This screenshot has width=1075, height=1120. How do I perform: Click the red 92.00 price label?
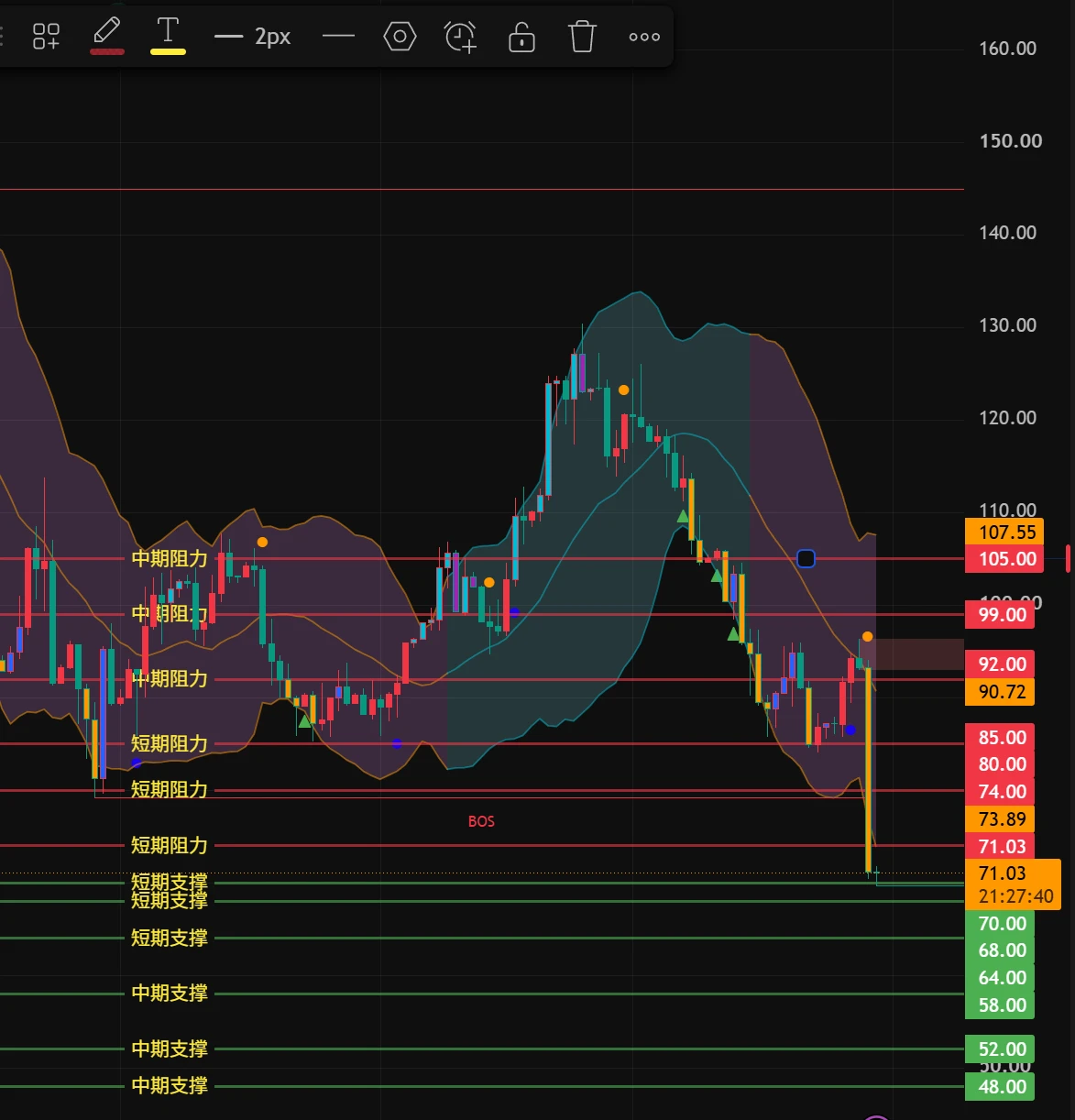[1001, 664]
